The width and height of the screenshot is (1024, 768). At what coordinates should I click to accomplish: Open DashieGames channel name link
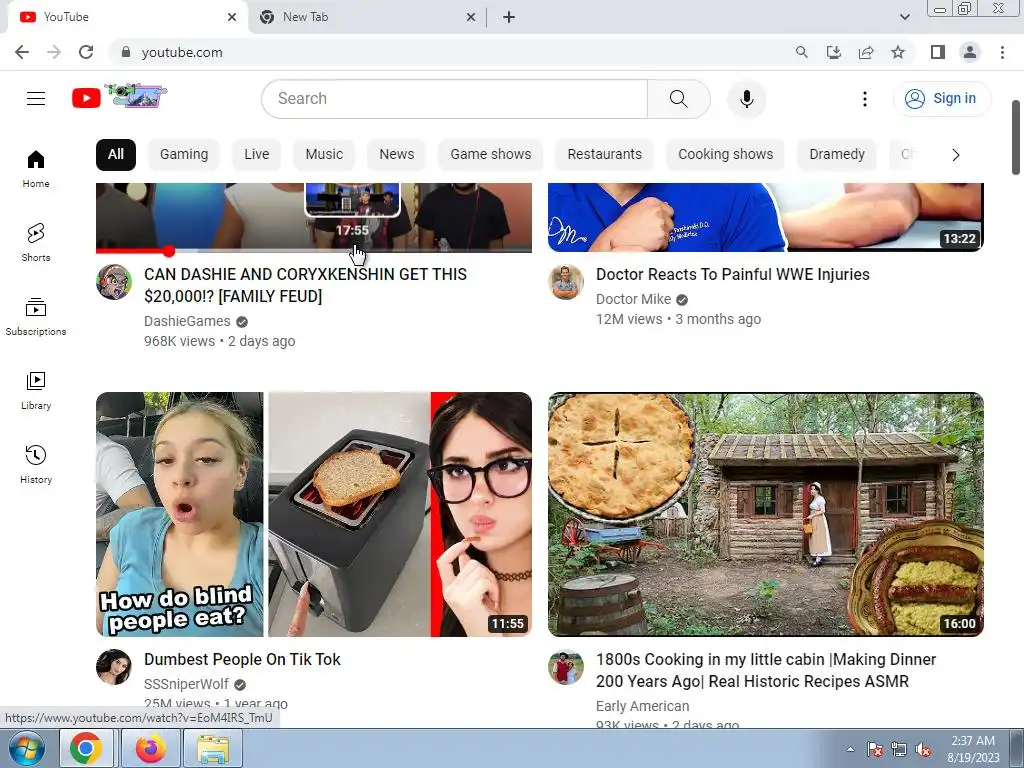(x=187, y=321)
